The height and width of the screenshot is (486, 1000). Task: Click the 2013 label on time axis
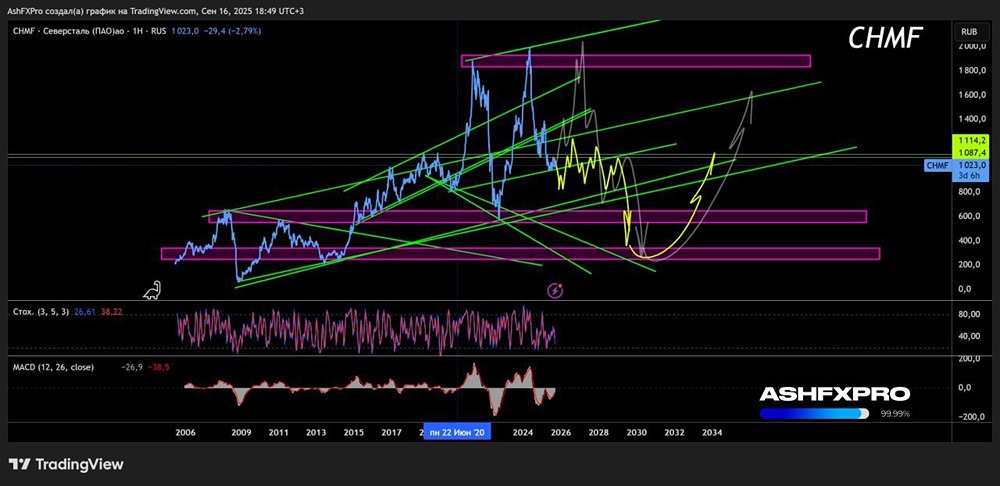click(316, 432)
